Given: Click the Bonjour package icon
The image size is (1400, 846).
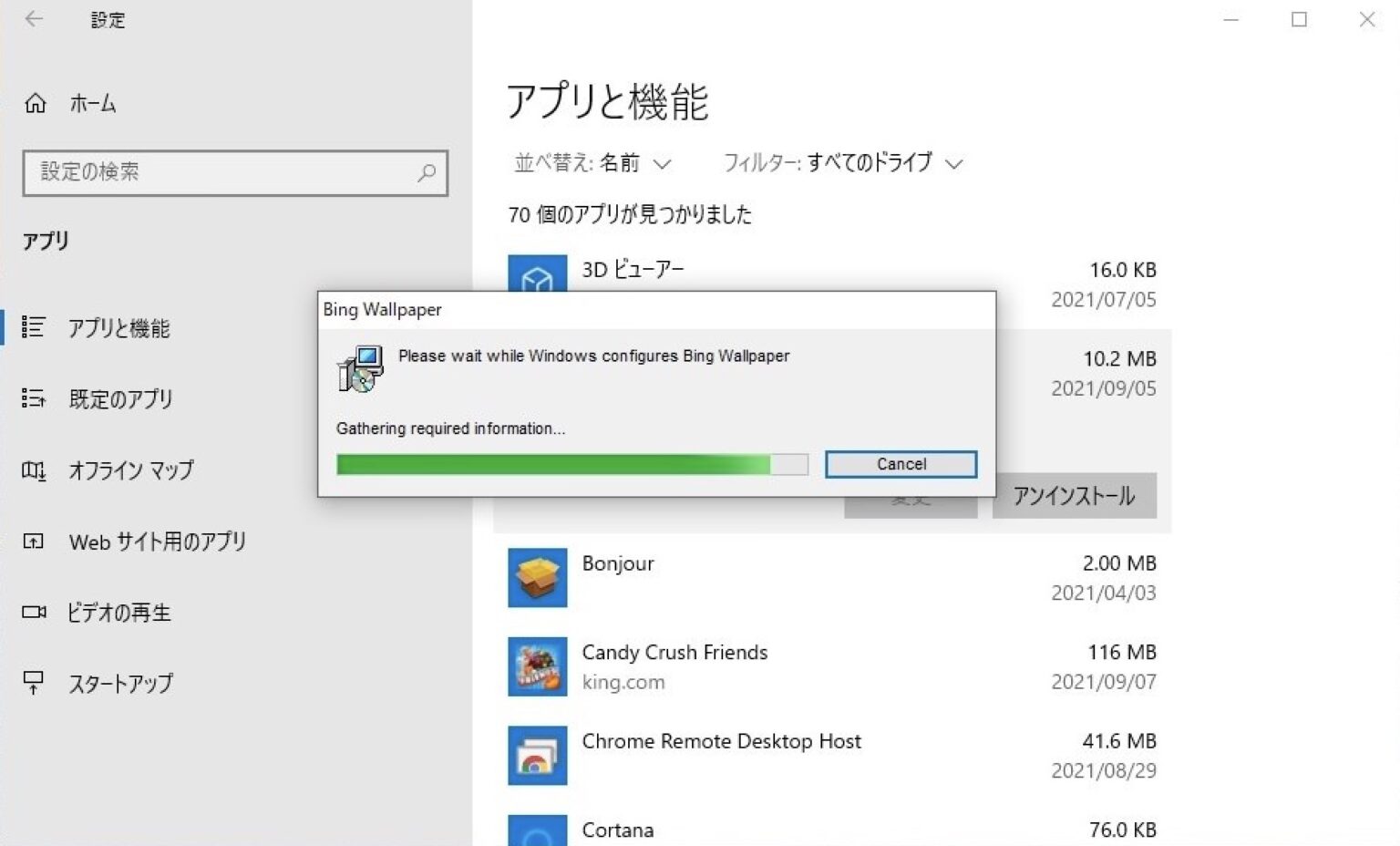Looking at the screenshot, I should coord(539,578).
